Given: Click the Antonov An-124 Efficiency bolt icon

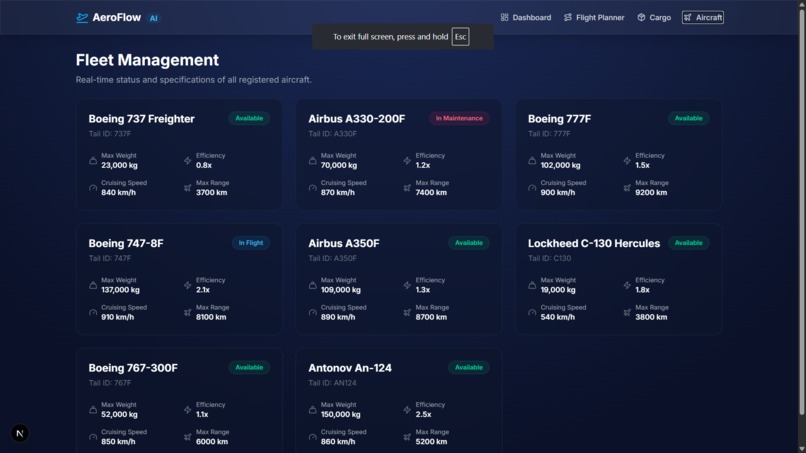Looking at the screenshot, I should pos(407,410).
